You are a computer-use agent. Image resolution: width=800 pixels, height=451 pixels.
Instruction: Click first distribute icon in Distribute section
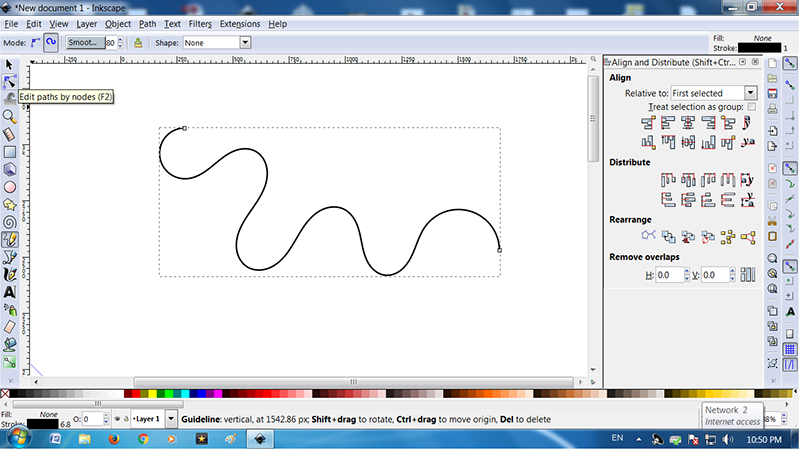click(x=668, y=180)
